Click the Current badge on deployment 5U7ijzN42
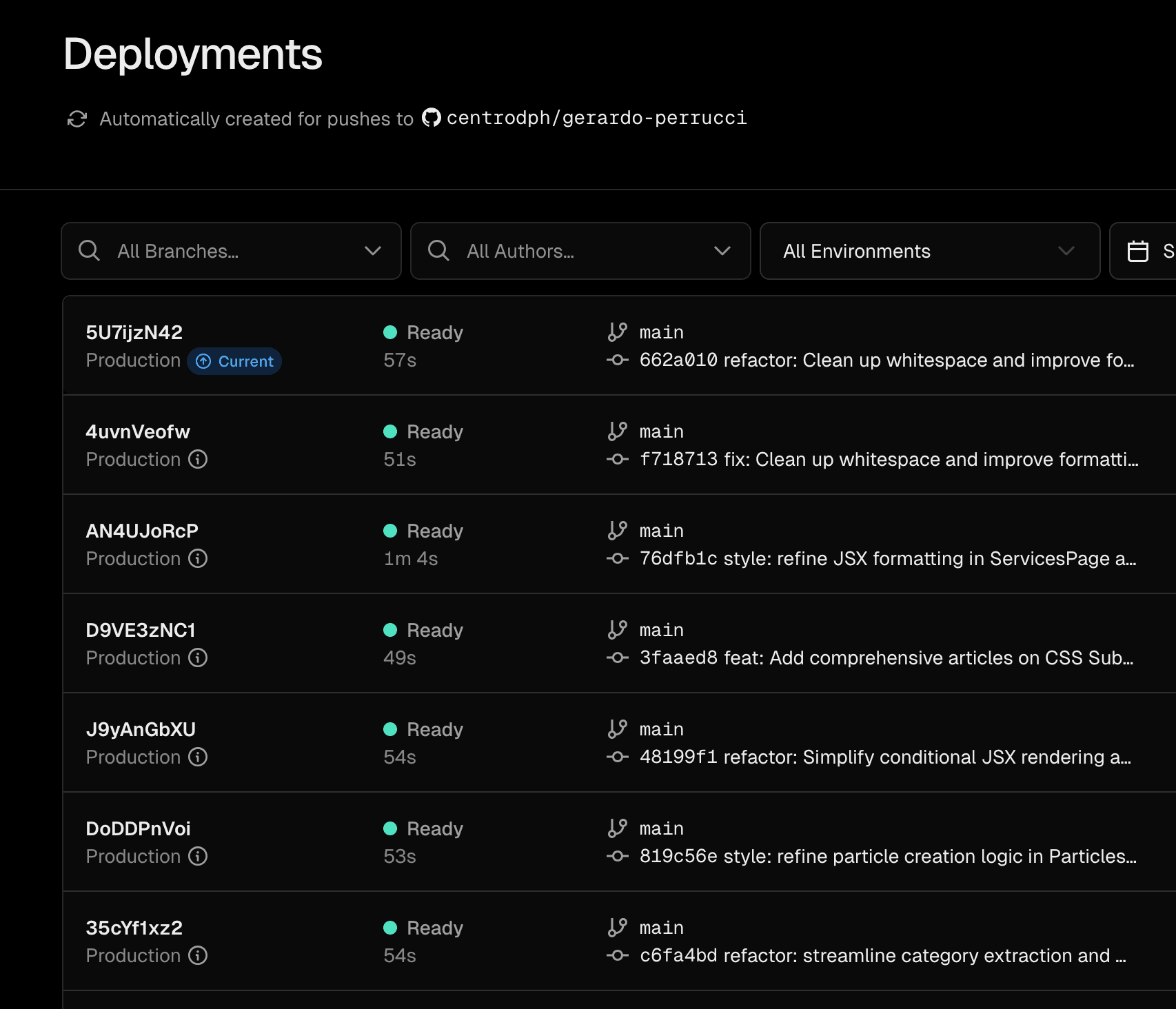 [x=234, y=360]
